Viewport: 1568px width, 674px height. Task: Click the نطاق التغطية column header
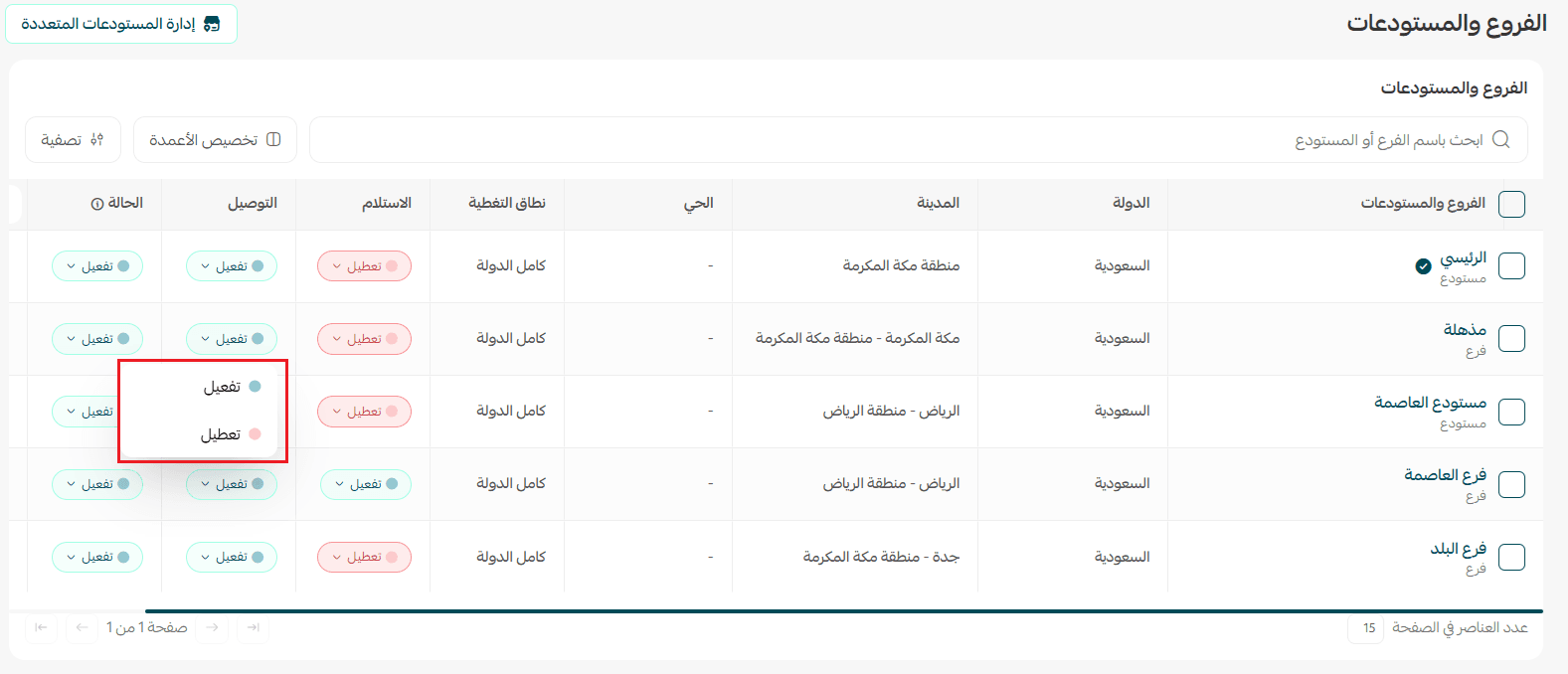click(507, 203)
